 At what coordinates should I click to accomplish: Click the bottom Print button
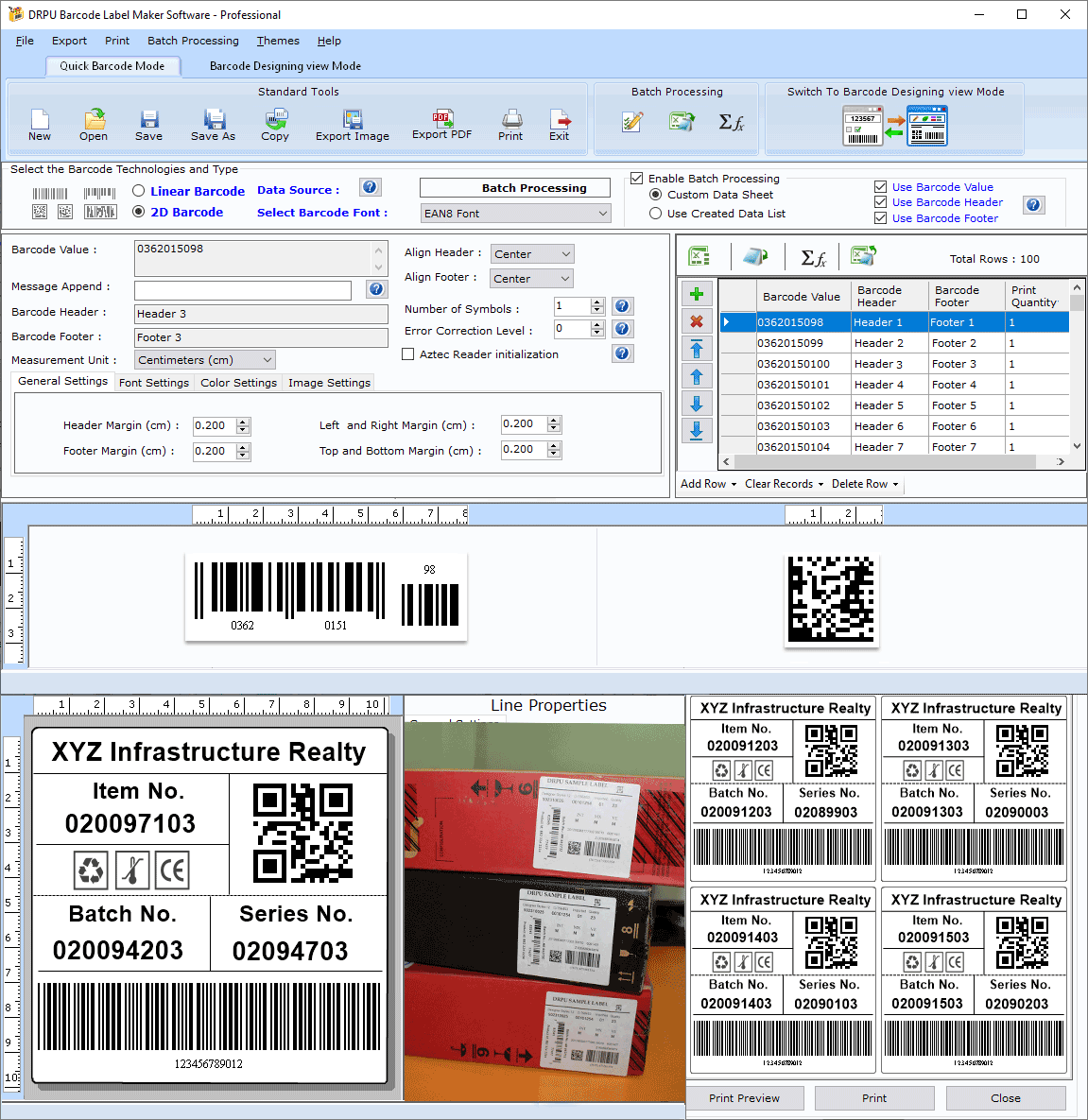tap(874, 1098)
